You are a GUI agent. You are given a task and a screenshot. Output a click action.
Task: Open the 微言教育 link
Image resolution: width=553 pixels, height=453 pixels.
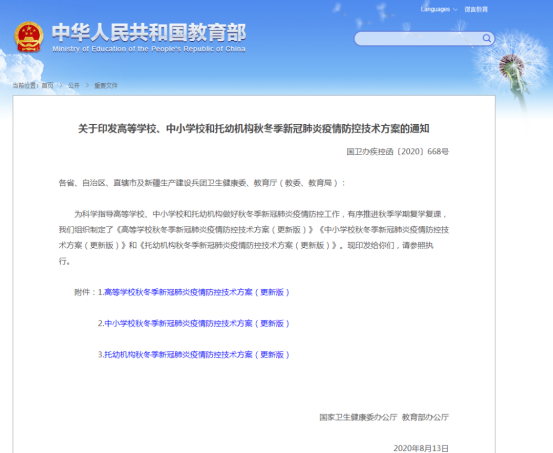pos(476,9)
